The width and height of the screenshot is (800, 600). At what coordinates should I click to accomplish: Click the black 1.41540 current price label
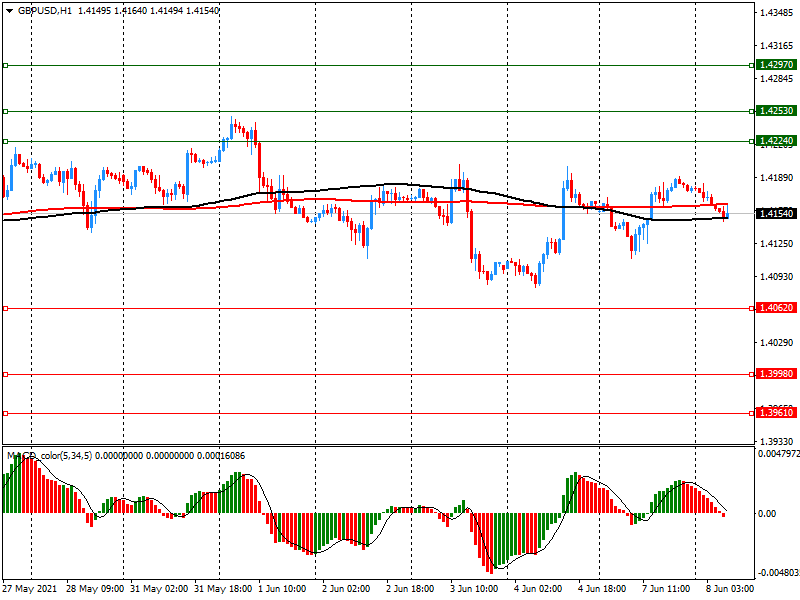point(776,214)
